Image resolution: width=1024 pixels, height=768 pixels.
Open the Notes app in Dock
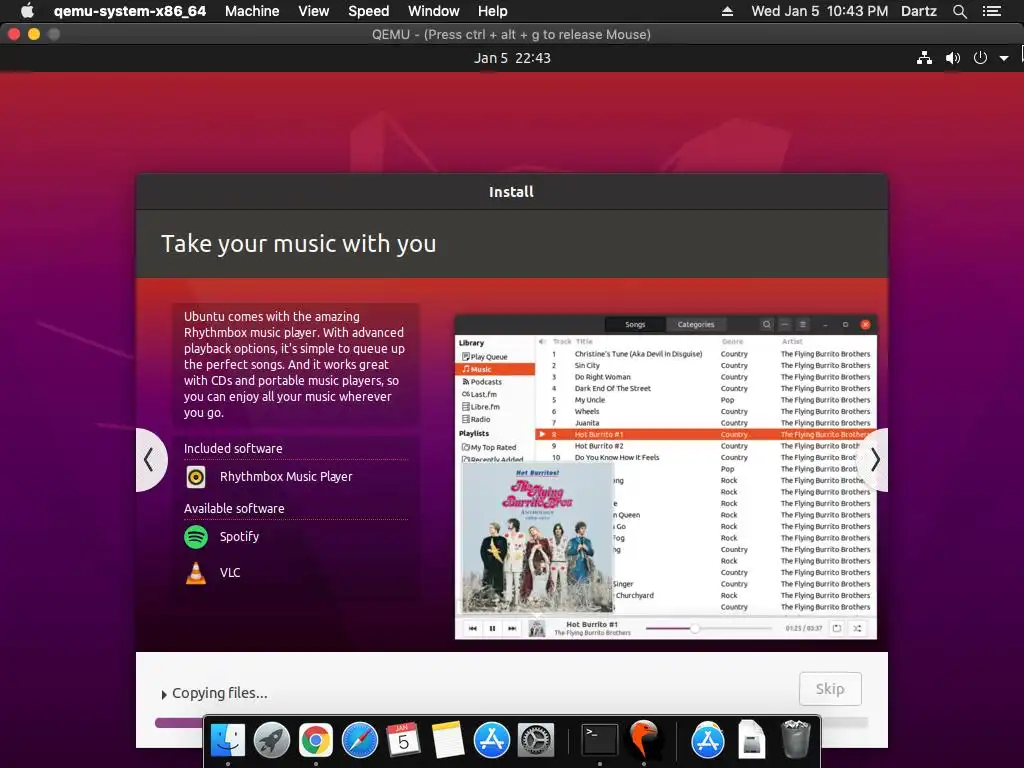click(448, 740)
